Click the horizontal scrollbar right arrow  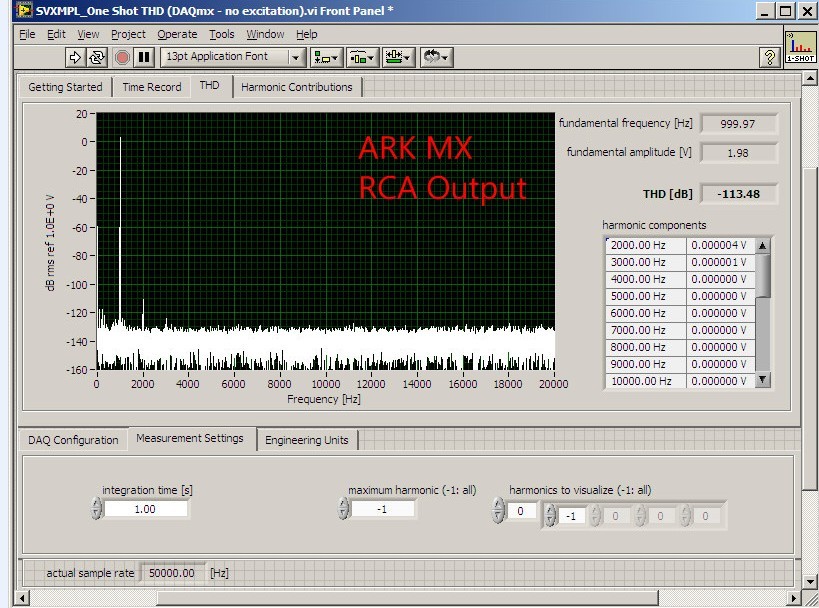pos(794,598)
